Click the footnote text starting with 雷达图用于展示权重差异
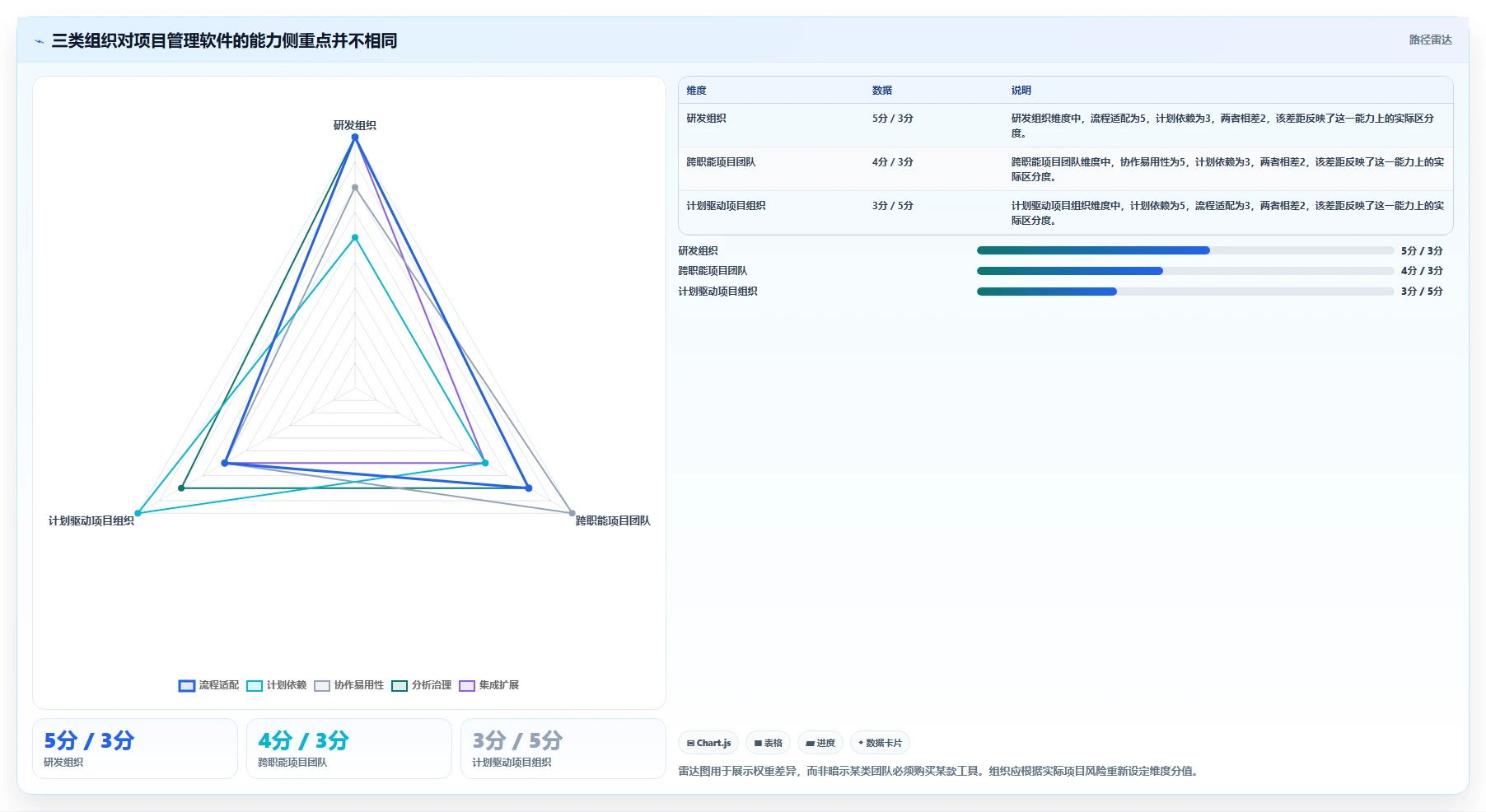 point(940,771)
